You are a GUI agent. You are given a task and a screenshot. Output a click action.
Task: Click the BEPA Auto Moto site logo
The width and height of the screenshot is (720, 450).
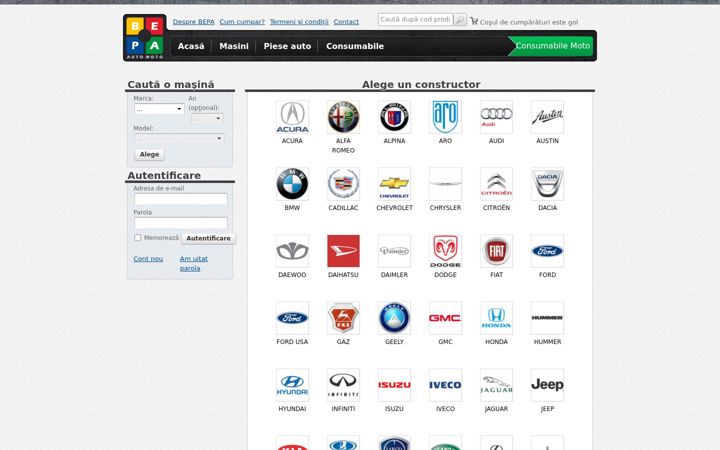145,38
